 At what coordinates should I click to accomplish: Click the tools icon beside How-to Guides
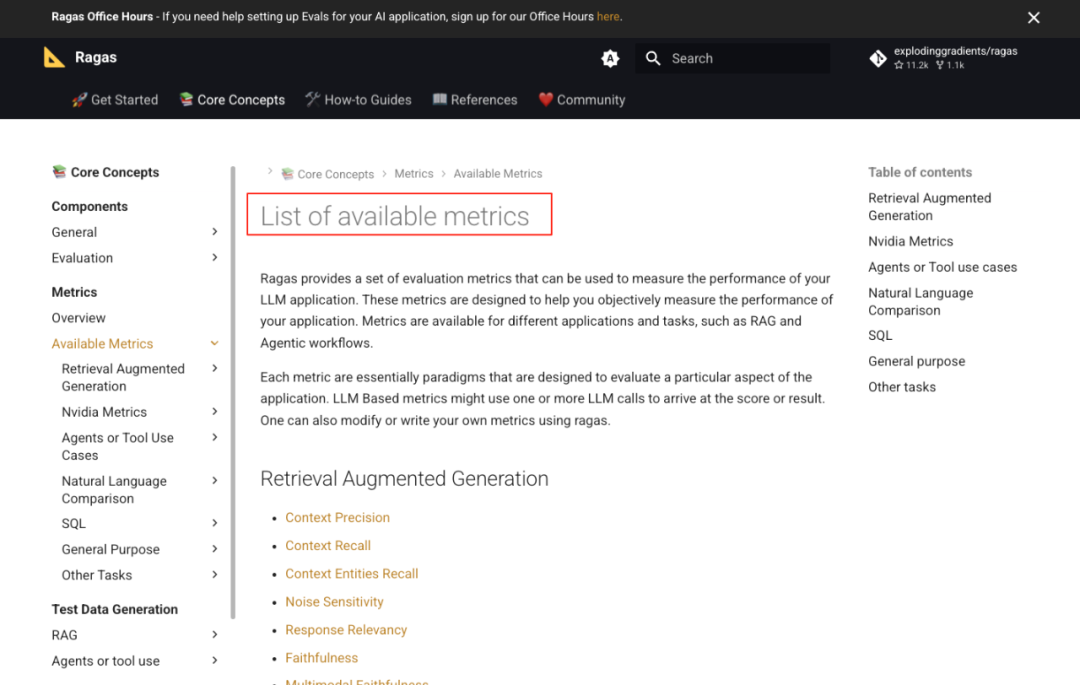[x=313, y=99]
